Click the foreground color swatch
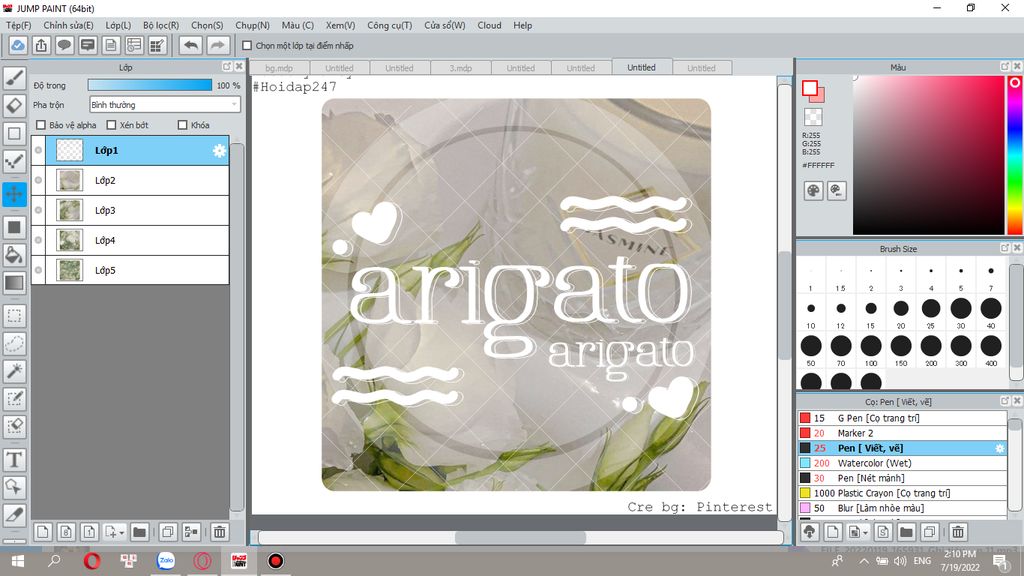 pos(810,88)
